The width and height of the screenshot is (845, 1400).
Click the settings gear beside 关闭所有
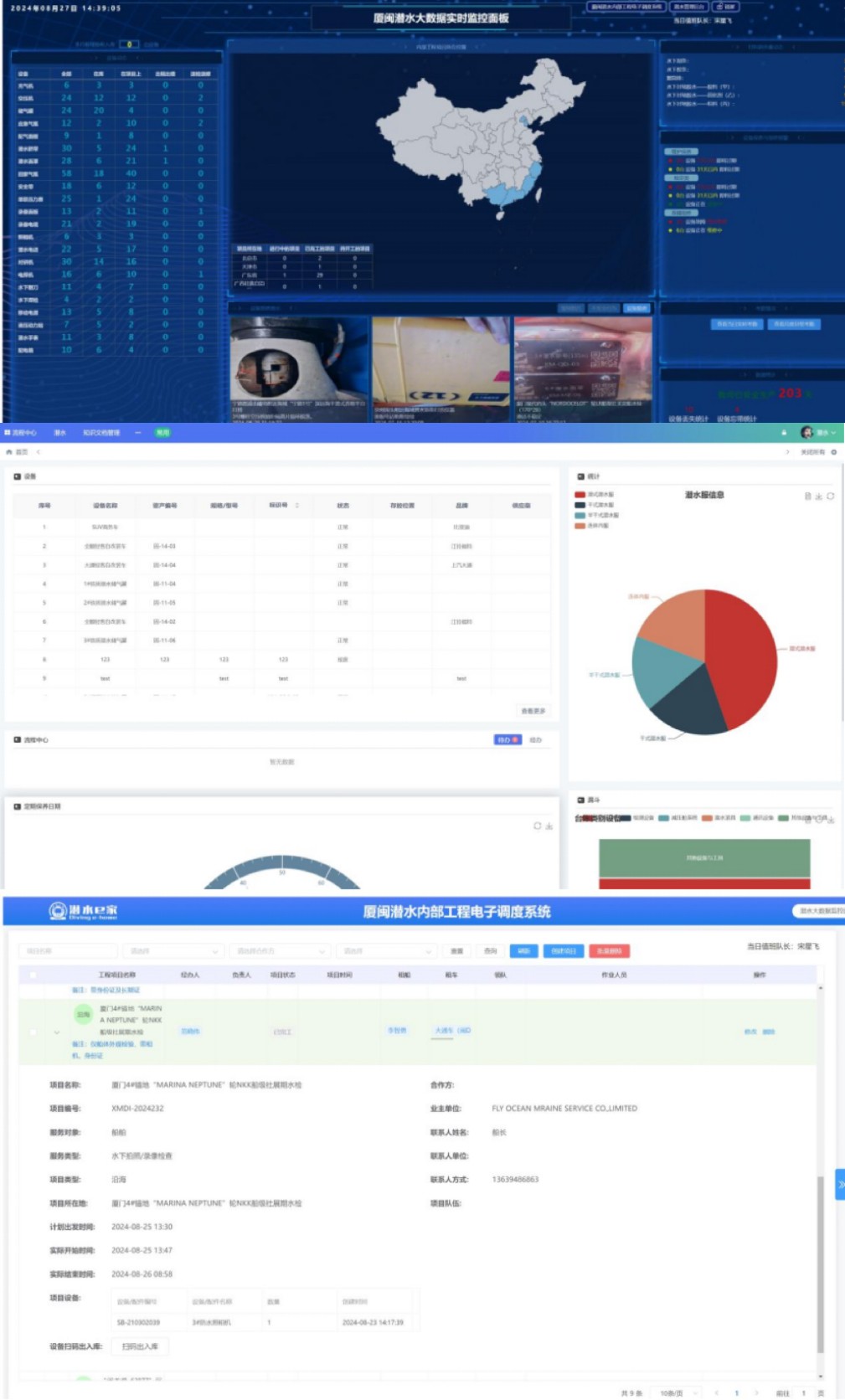click(833, 452)
